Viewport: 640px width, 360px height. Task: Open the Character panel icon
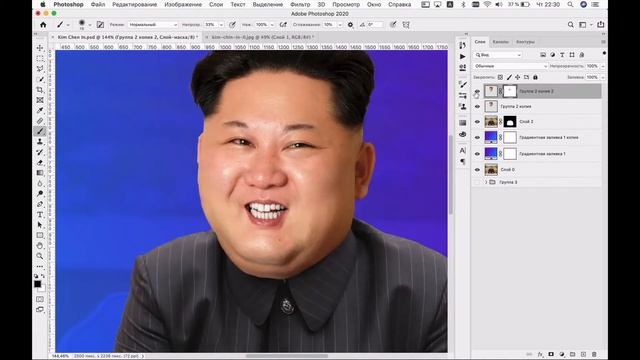462,150
